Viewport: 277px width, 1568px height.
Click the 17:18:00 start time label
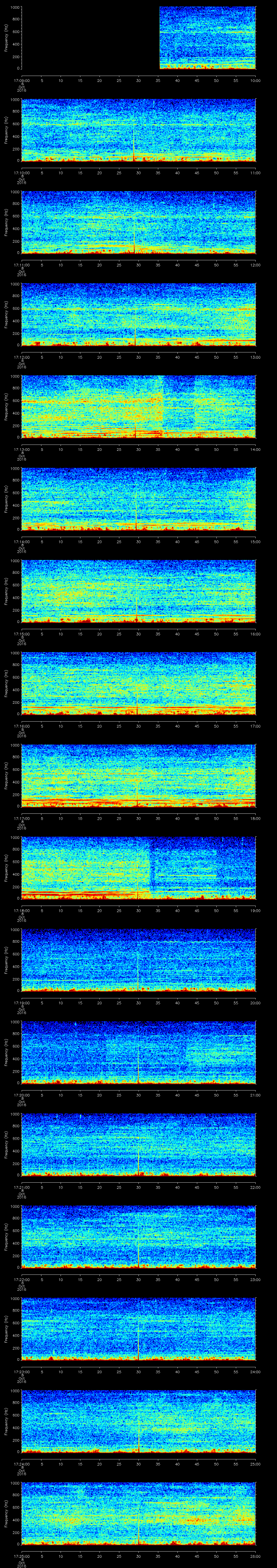coord(22,910)
